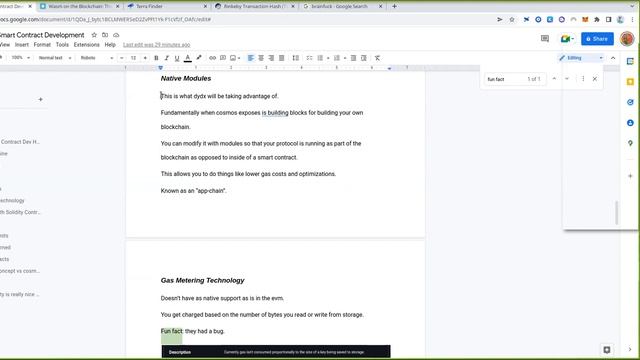The image size is (640, 360).
Task: Open the zoom level dropdown
Action: pyautogui.click(x=20, y=58)
